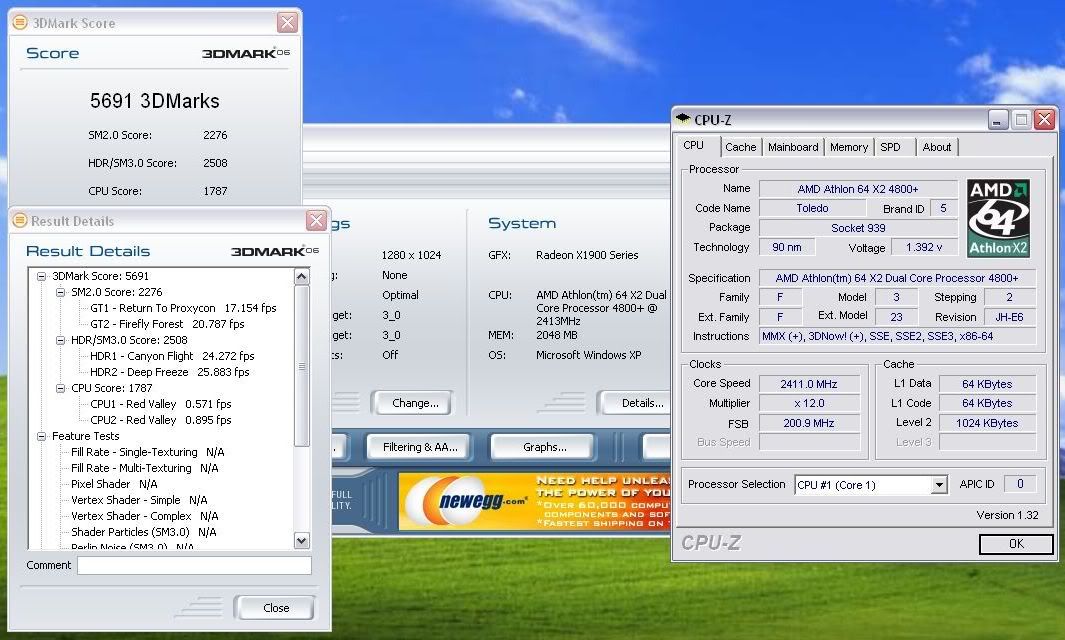Click the Technology value 90 nm
Screen dimensions: 1065x640
click(x=787, y=247)
